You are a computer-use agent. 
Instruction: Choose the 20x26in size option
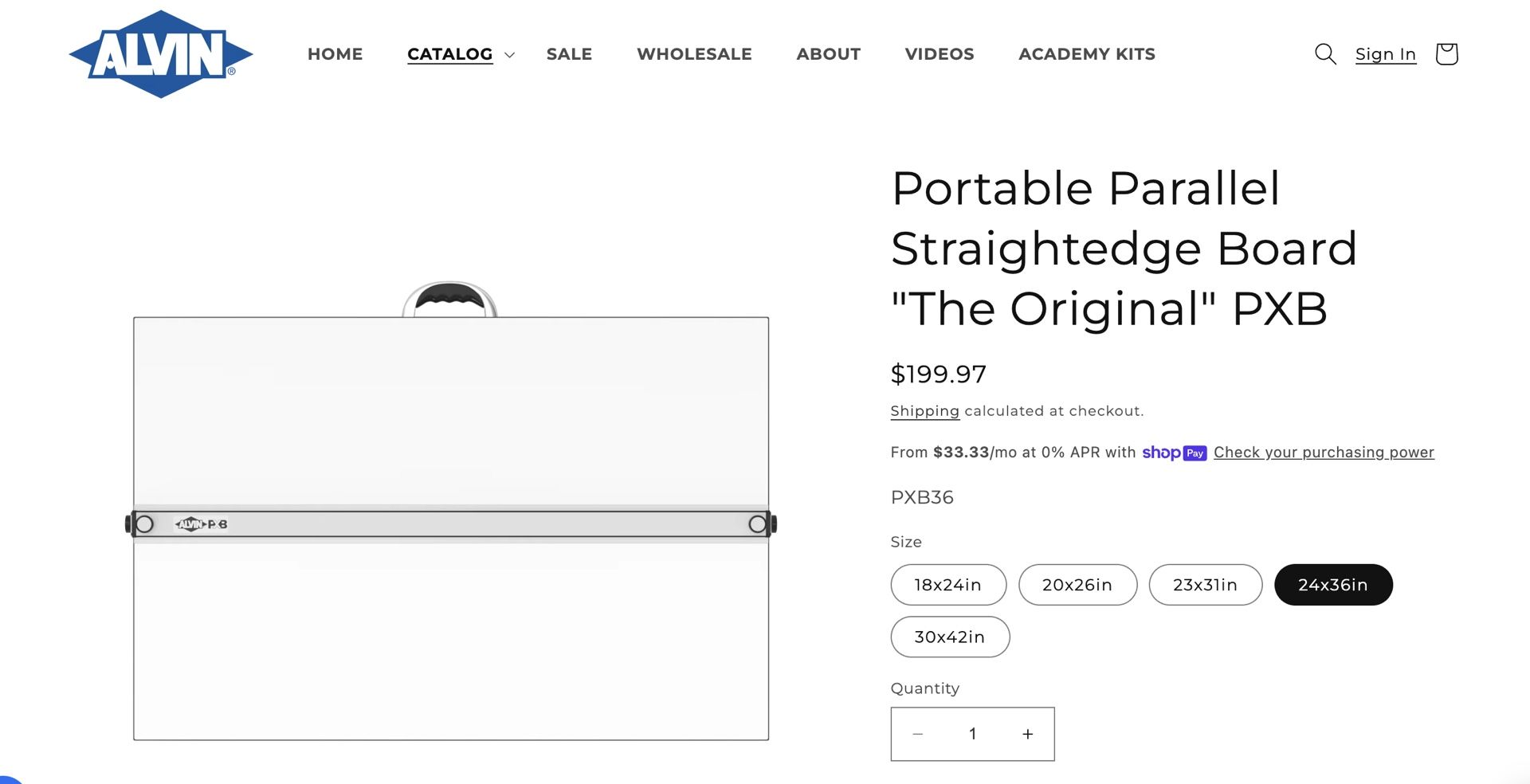(1077, 585)
